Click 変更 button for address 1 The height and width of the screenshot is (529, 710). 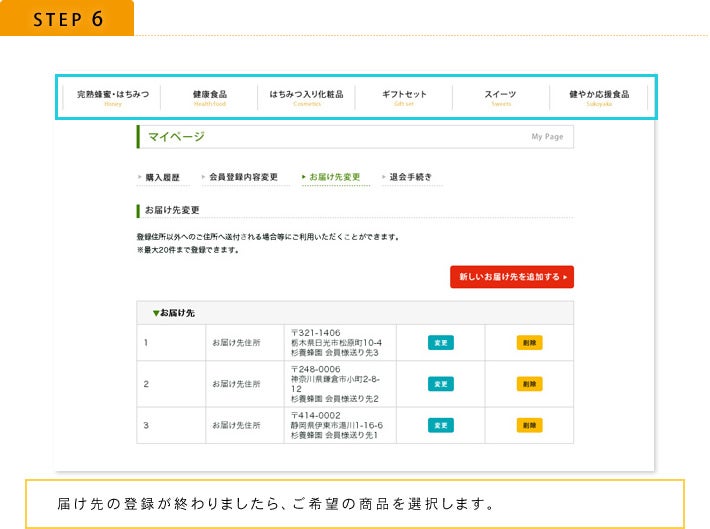[440, 343]
